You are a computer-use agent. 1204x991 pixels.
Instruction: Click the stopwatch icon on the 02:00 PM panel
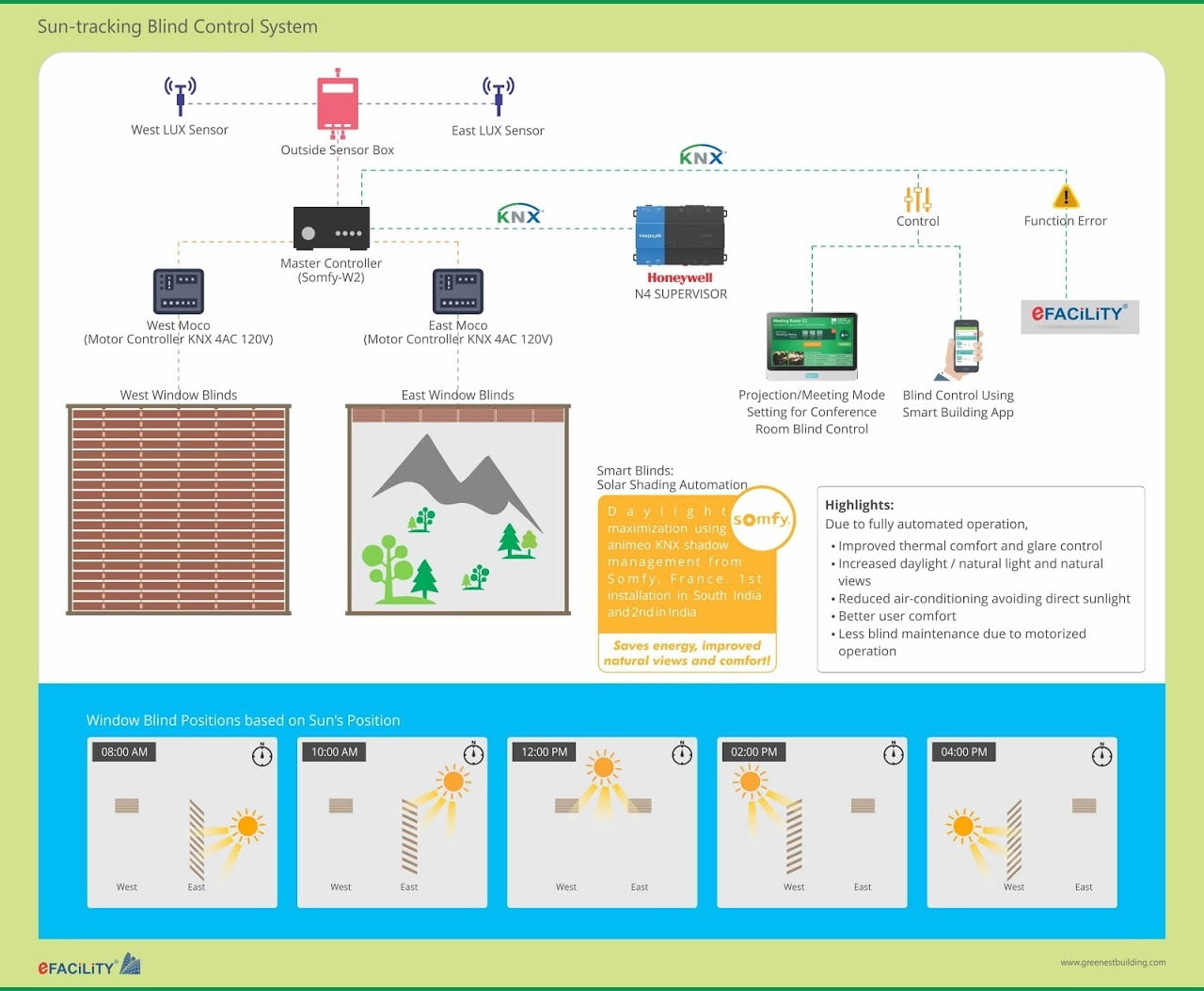click(894, 754)
